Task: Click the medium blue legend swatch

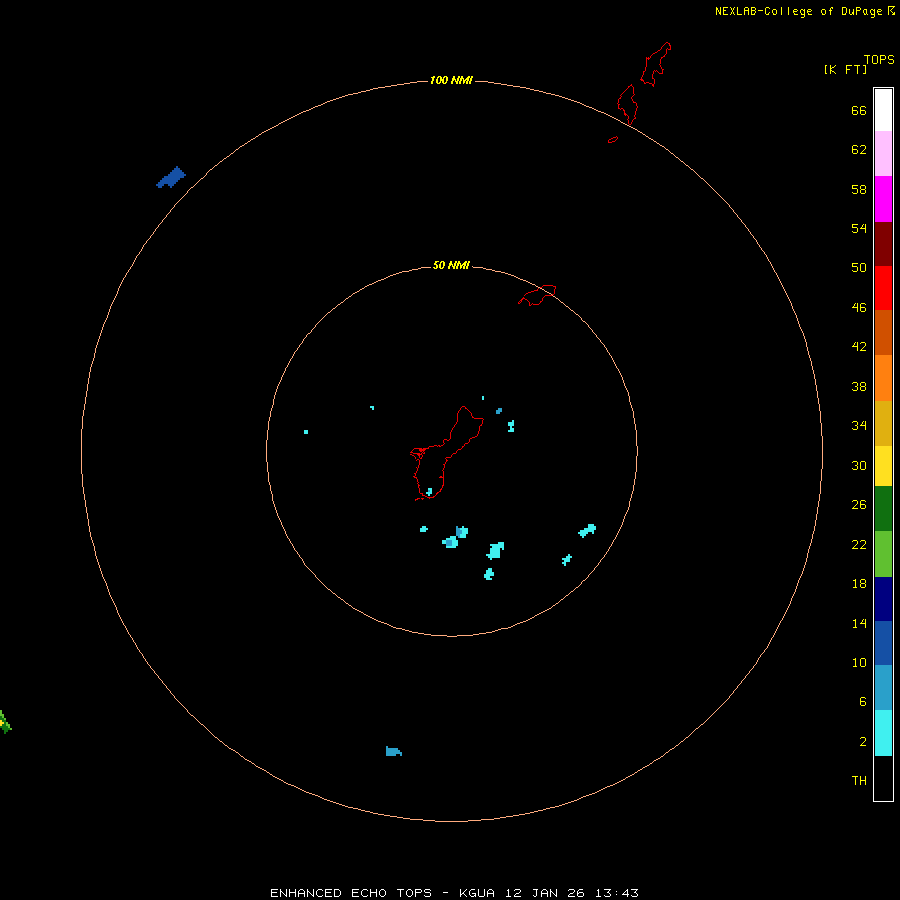Action: pyautogui.click(x=883, y=643)
